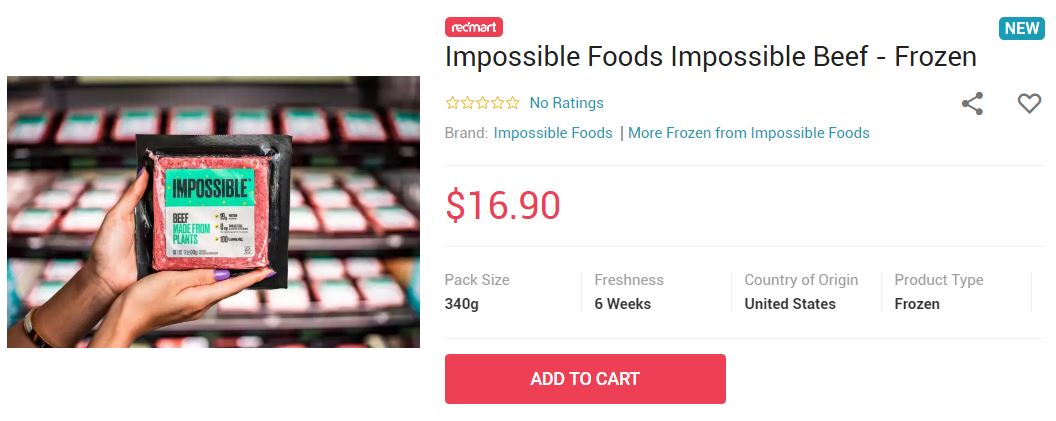
Task: Click the $16.90 price
Action: (x=502, y=205)
